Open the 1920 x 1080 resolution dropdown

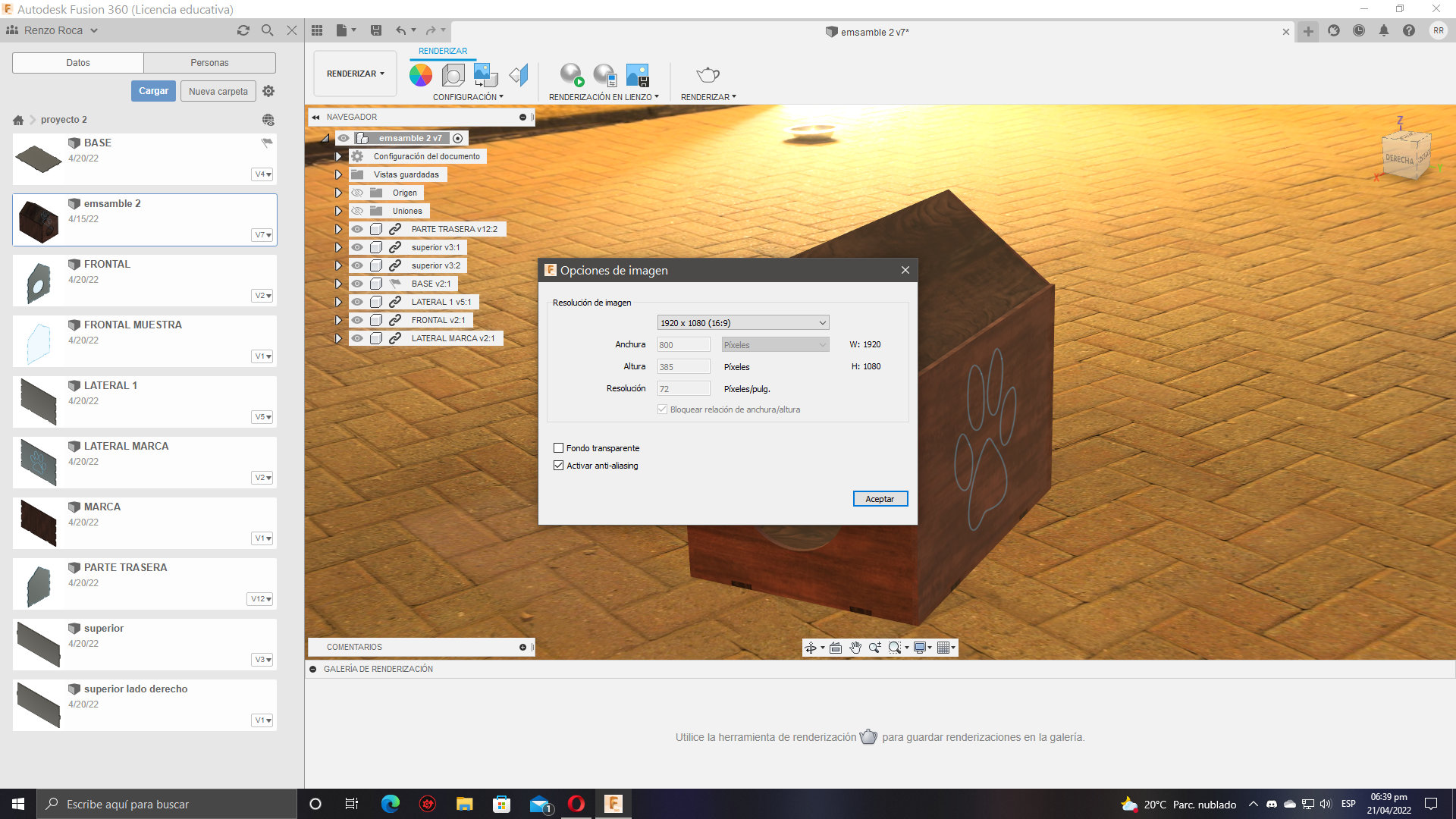pos(742,323)
